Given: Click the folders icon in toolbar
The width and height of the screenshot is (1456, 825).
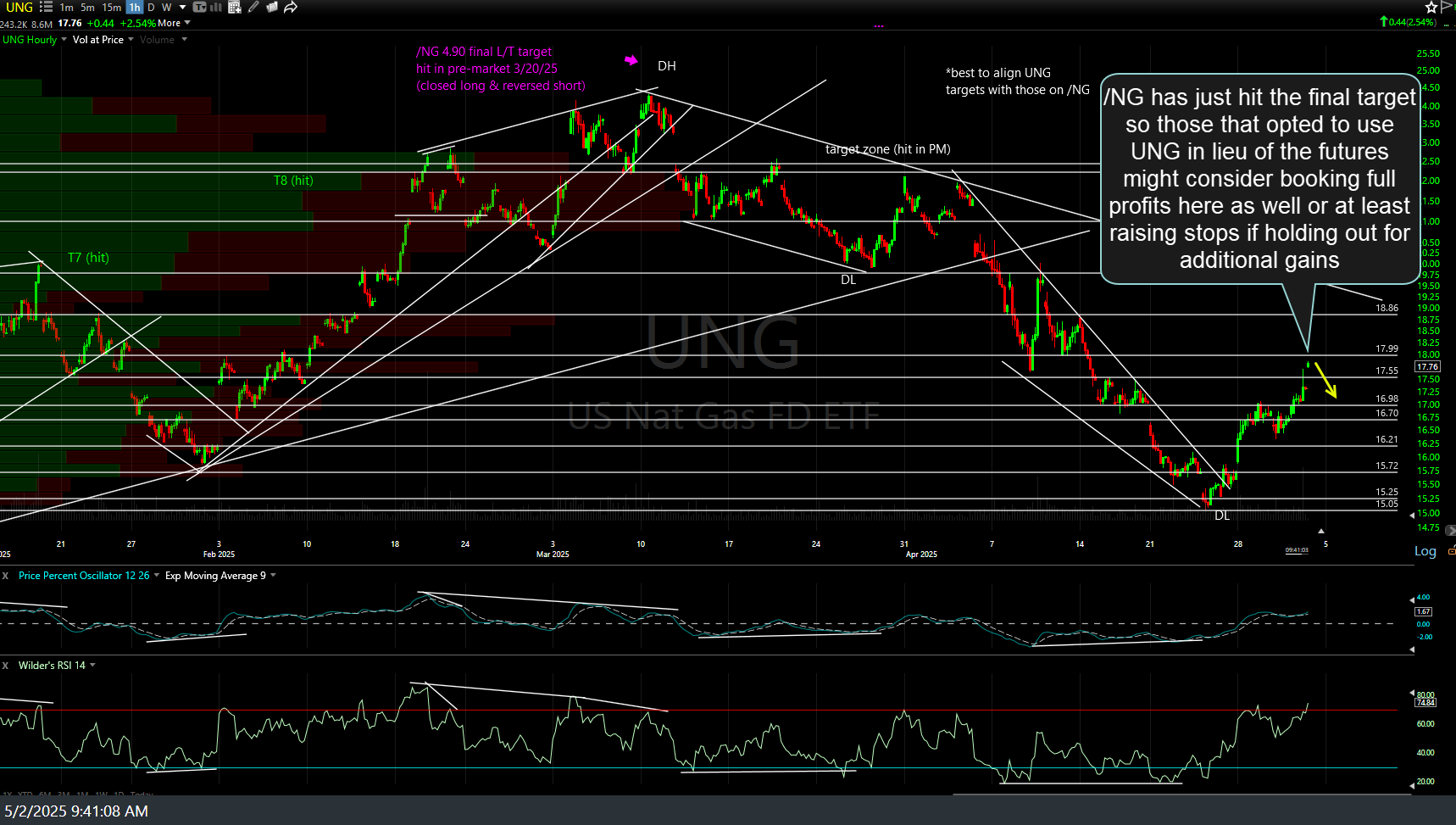Looking at the screenshot, I should tap(272, 7).
